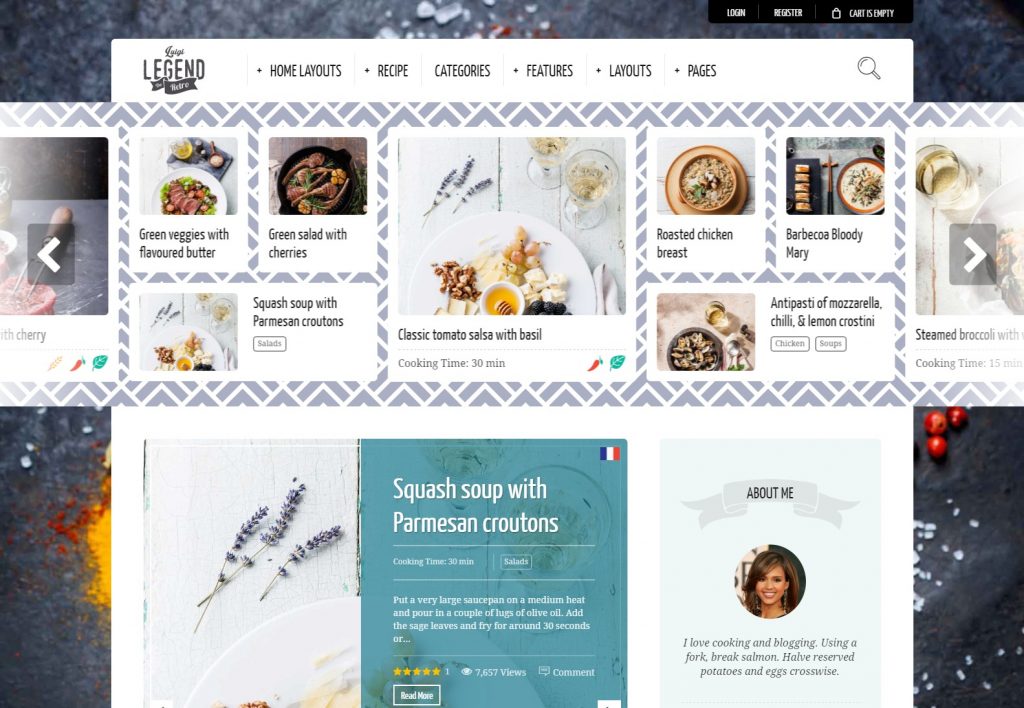The height and width of the screenshot is (708, 1024).
Task: Click the About Me profile photo
Action: point(770,582)
